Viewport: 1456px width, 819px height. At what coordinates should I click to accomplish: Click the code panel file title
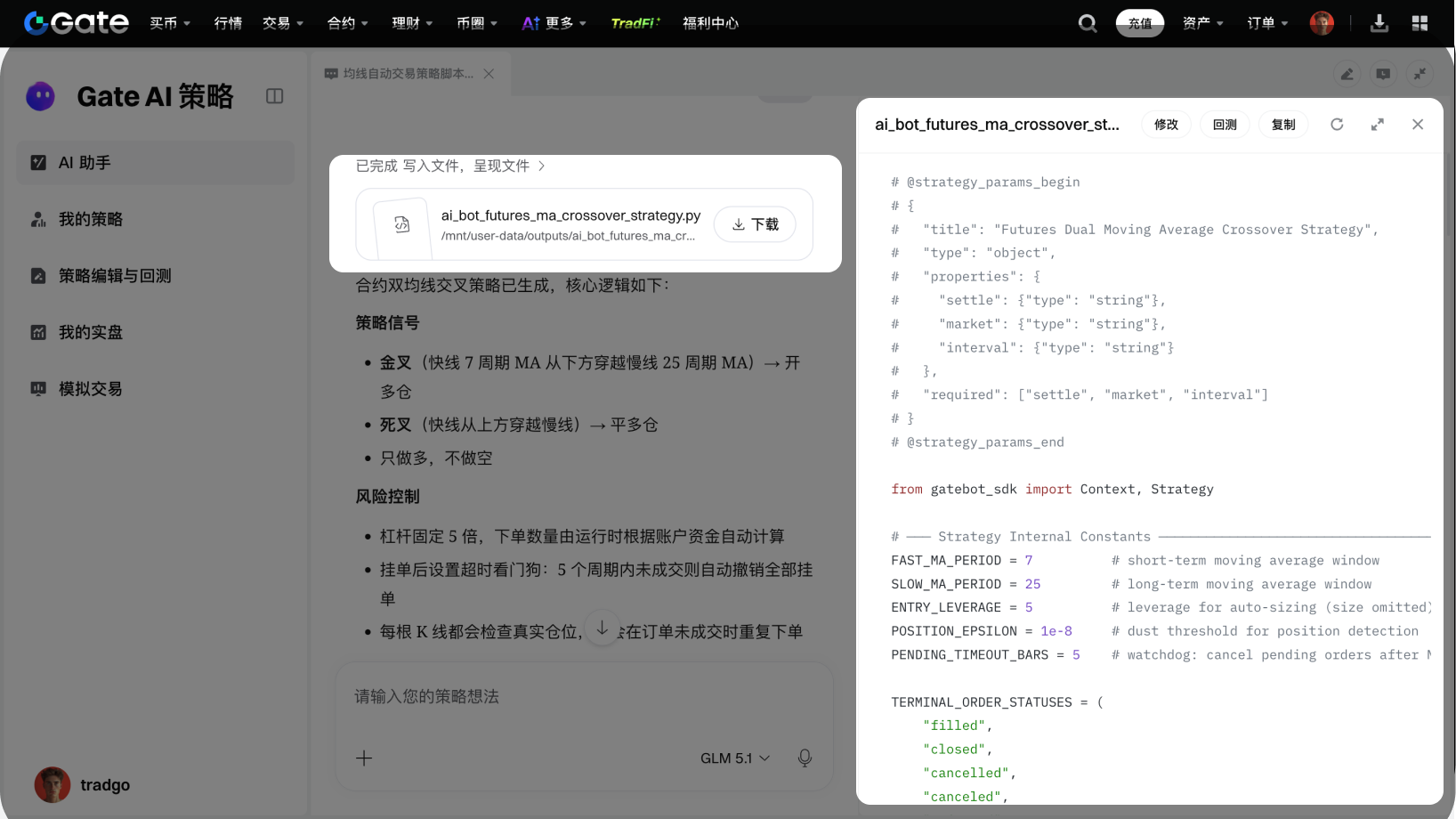[x=998, y=125]
